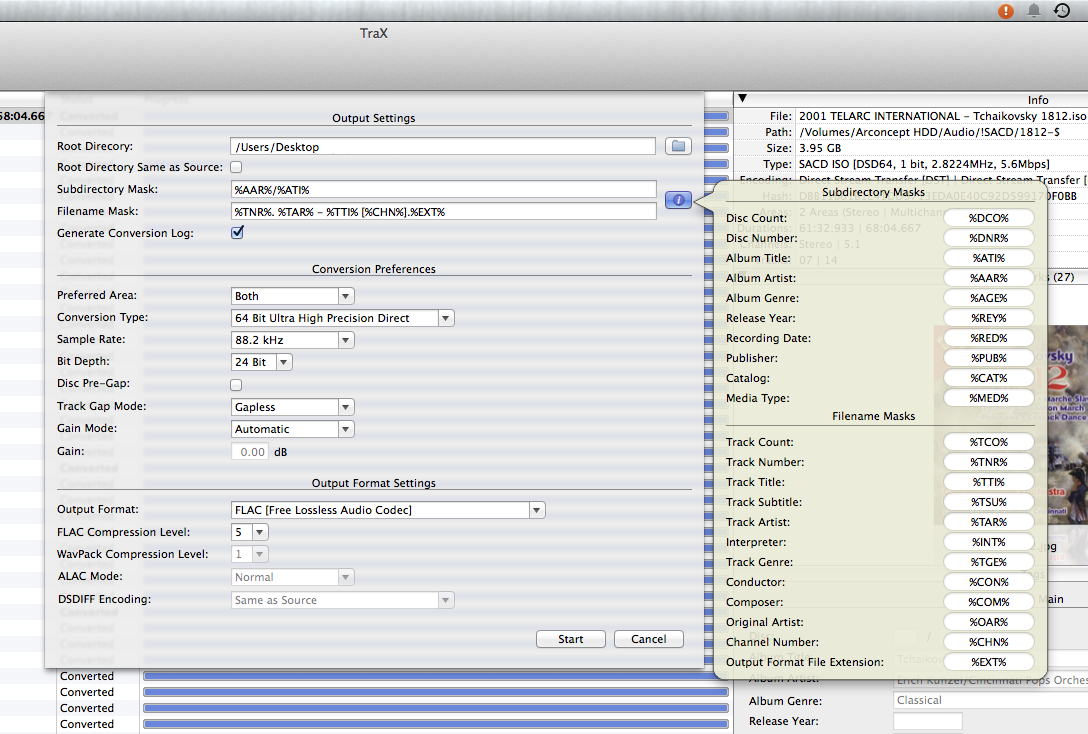Viewport: 1088px width, 734px height.
Task: Click the orange alert icon in menu bar
Action: tap(1005, 11)
